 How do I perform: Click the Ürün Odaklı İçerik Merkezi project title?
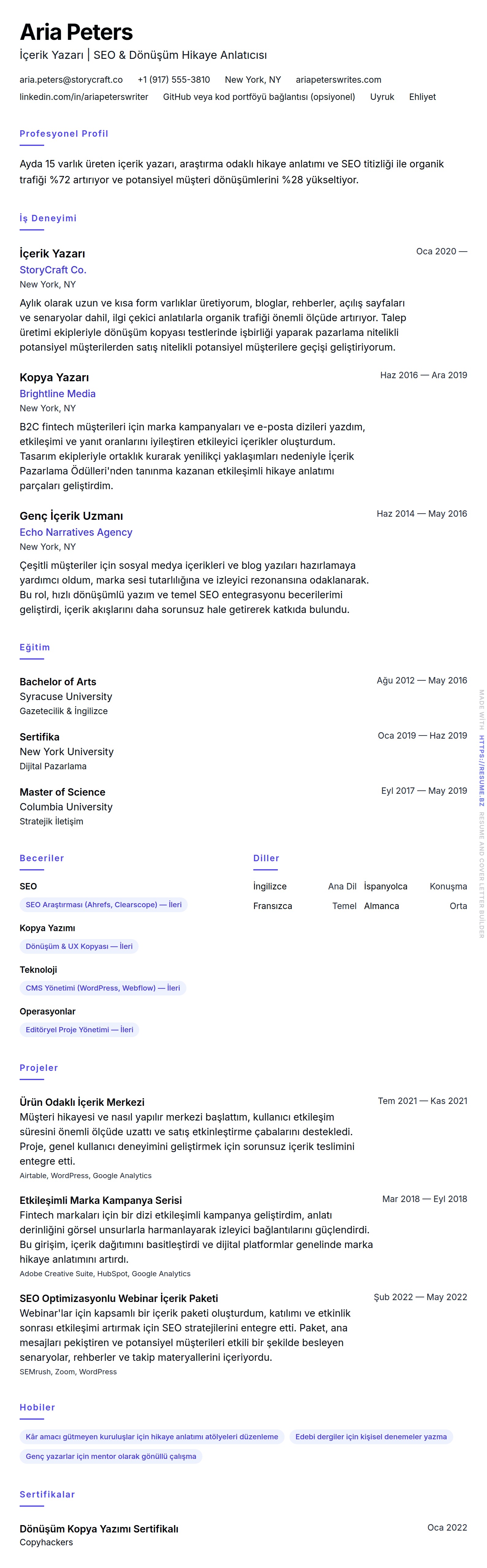click(82, 1102)
